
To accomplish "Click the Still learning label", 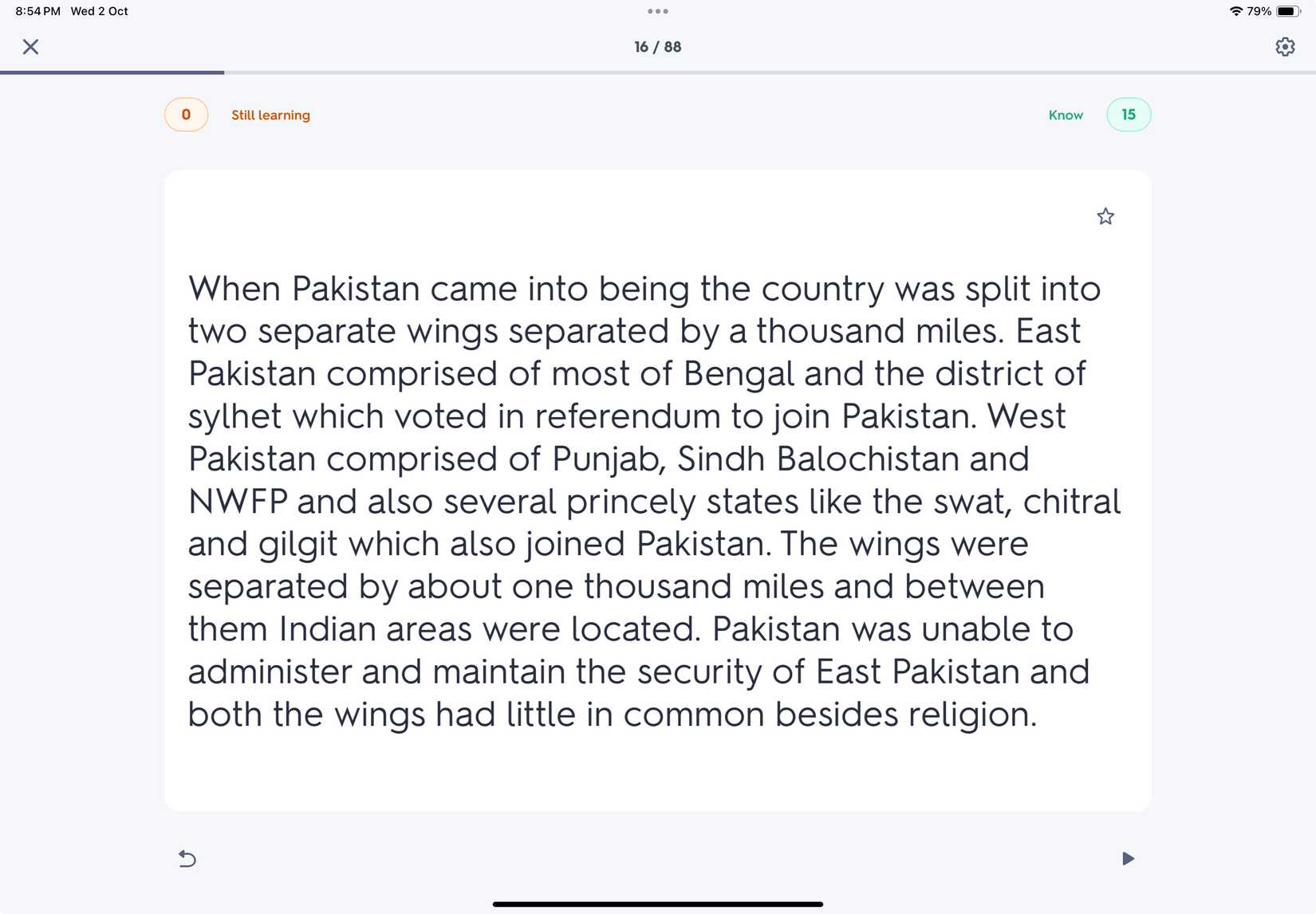I will tap(270, 115).
